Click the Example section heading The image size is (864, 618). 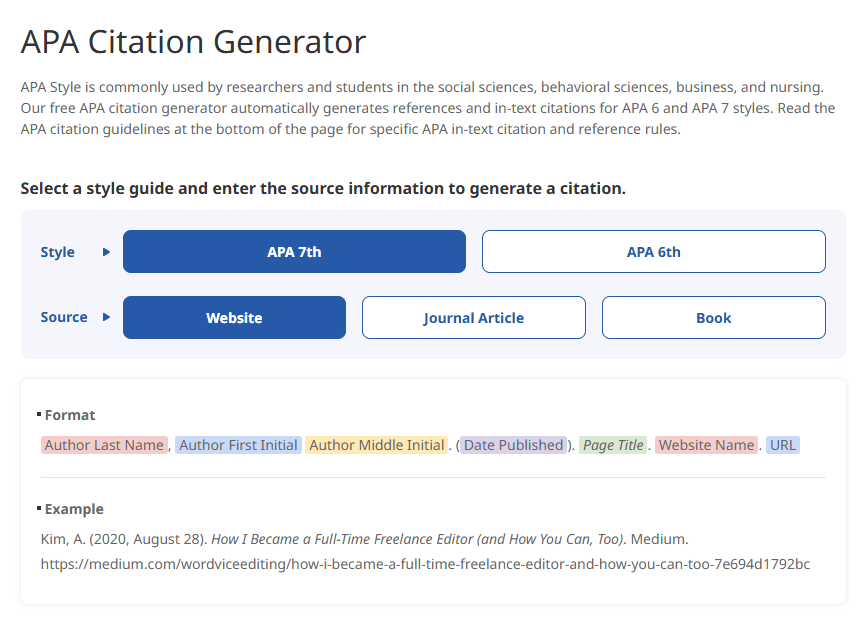click(x=74, y=508)
